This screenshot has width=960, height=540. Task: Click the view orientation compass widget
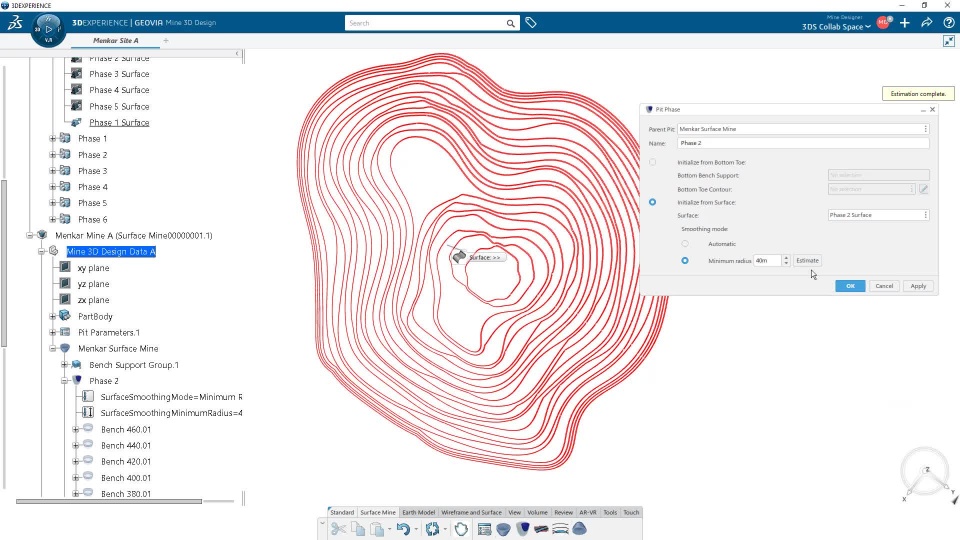tap(927, 474)
